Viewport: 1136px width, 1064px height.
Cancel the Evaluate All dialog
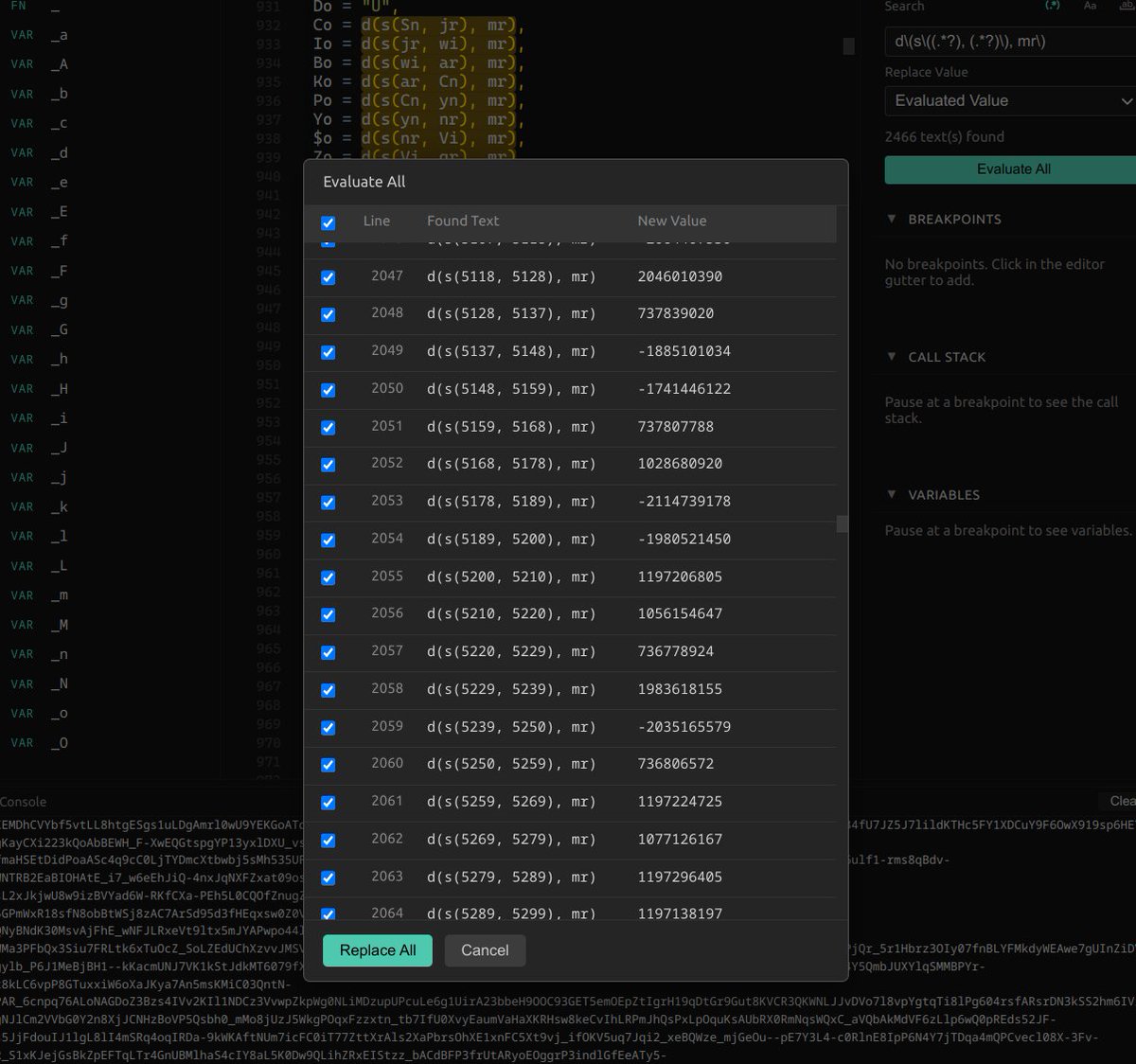[485, 950]
